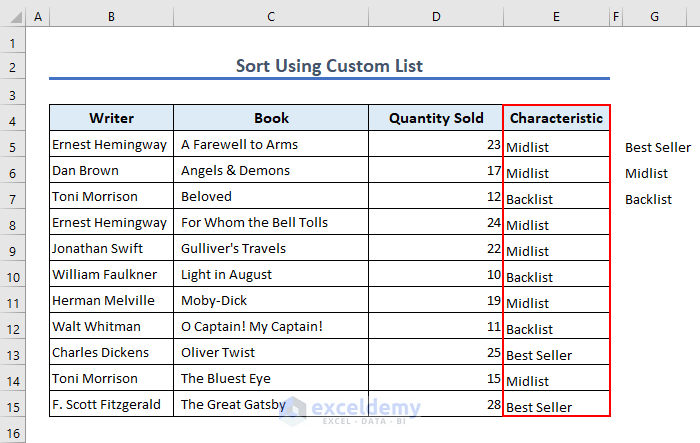This screenshot has width=700, height=443.
Task: Click the Sort Using Custom List title
Action: click(x=329, y=66)
